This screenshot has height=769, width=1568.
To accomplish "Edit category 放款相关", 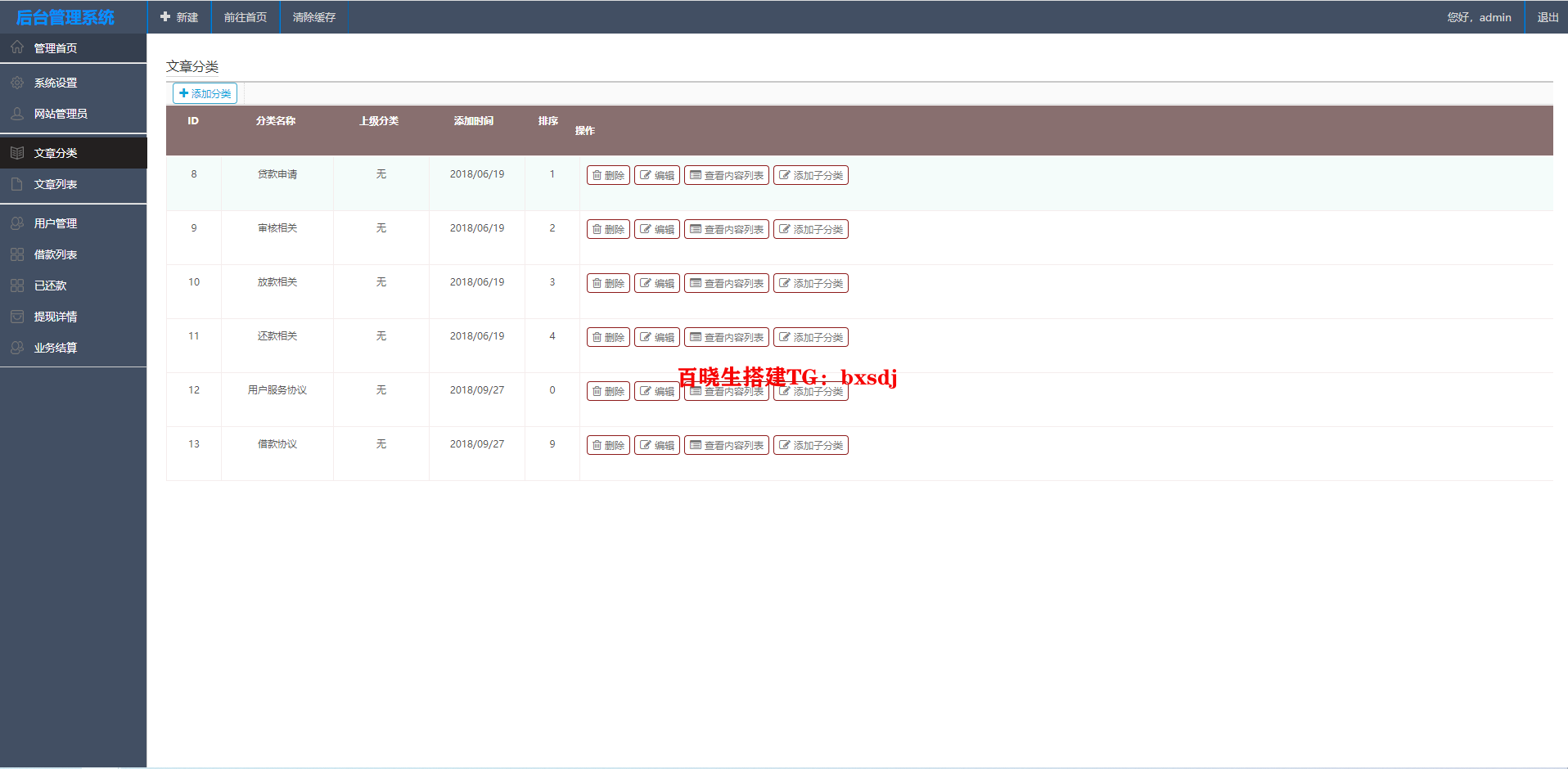I will pyautogui.click(x=657, y=283).
